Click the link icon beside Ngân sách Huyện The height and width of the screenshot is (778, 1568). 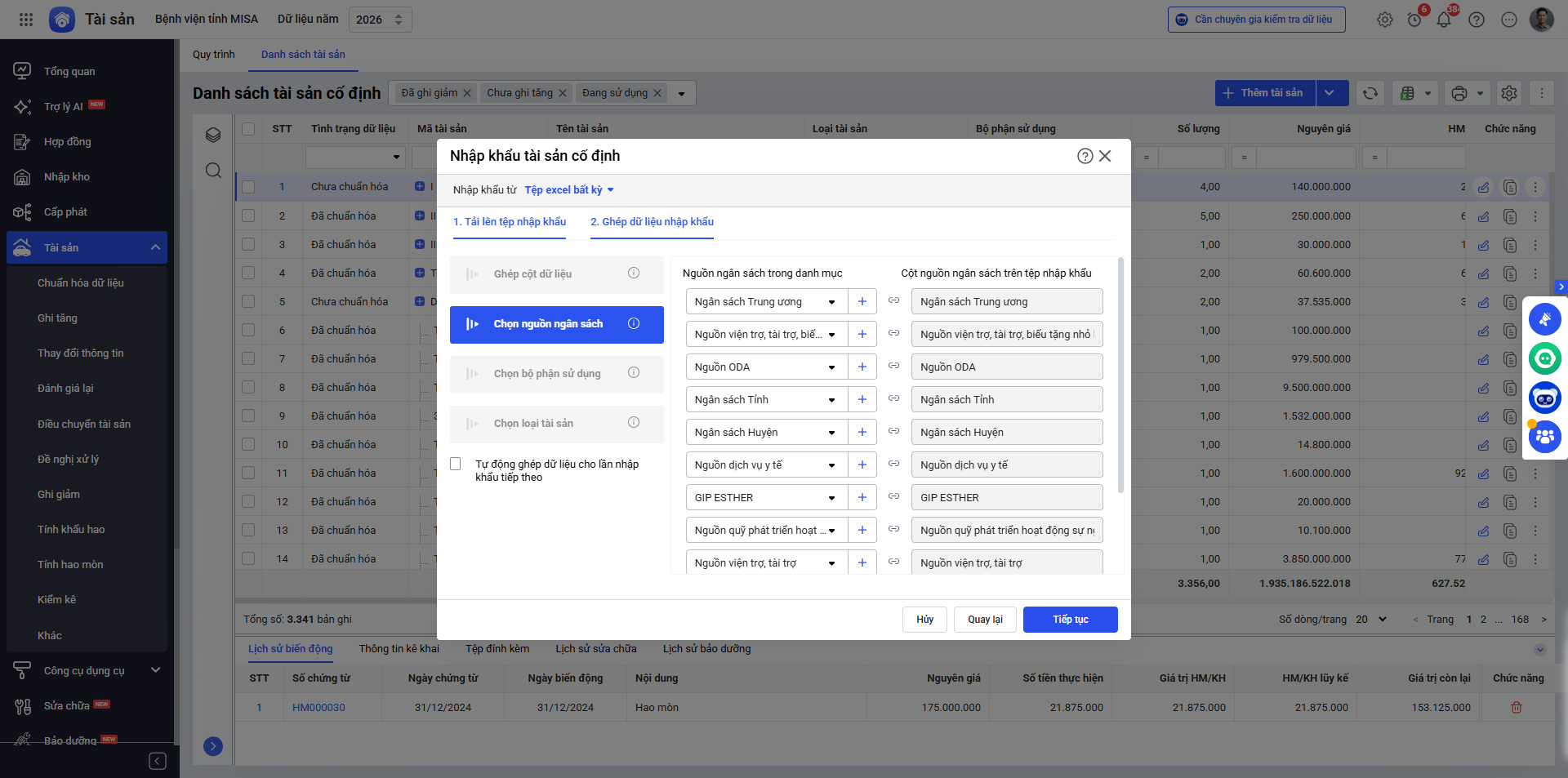point(893,432)
